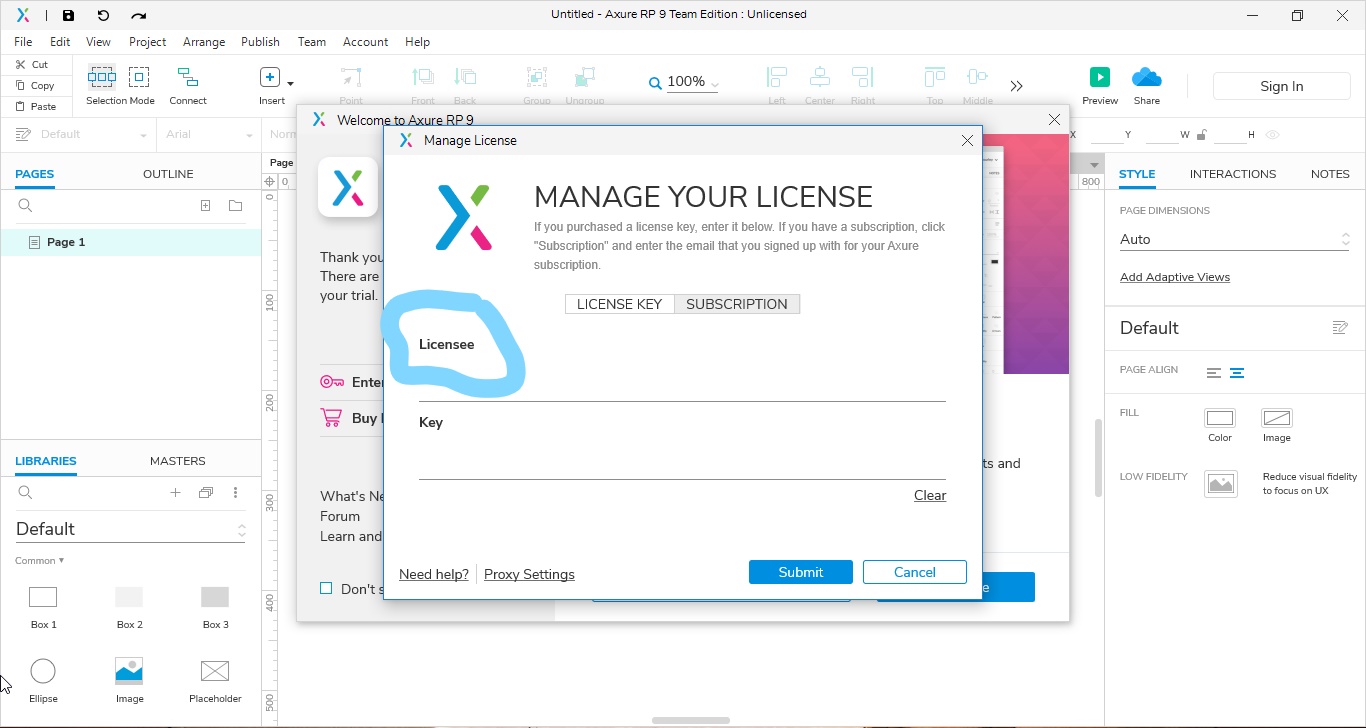Select LICENSE KEY option in dialog

620,304
